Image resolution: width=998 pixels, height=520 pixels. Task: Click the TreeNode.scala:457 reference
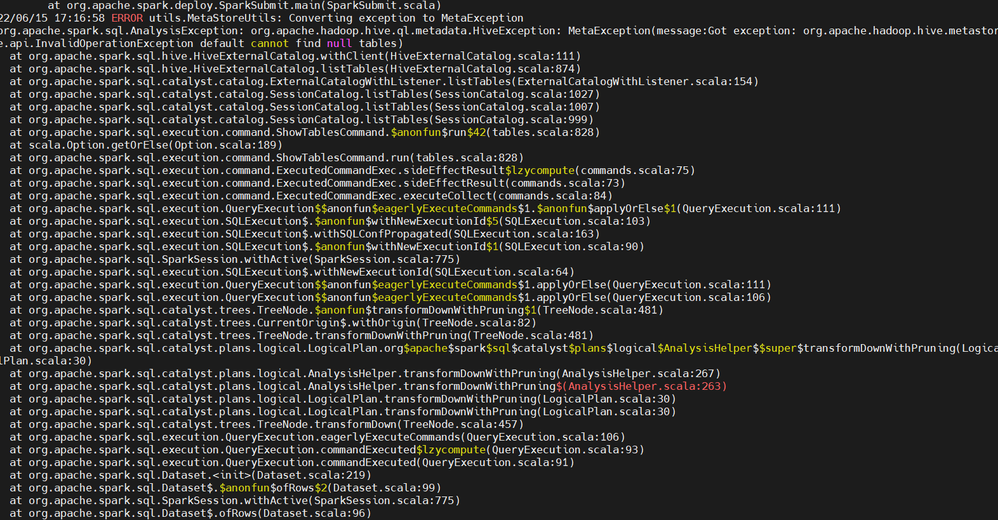(x=460, y=425)
